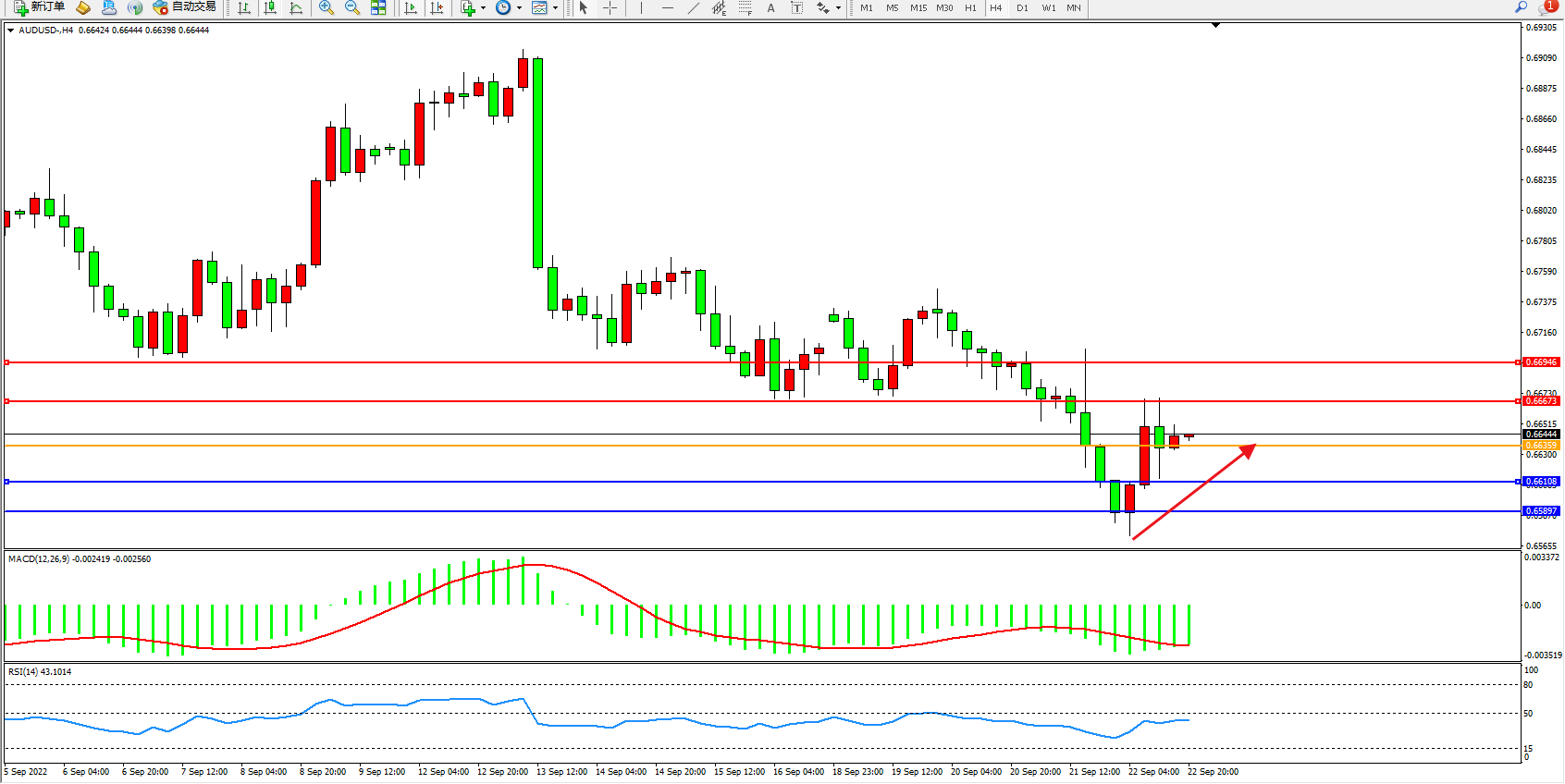Open the periodicity clock dropdown
The height and width of the screenshot is (784, 1565).
click(x=519, y=7)
